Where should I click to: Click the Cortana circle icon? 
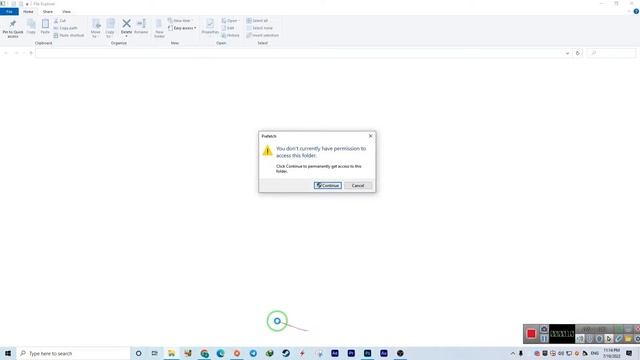click(x=138, y=353)
